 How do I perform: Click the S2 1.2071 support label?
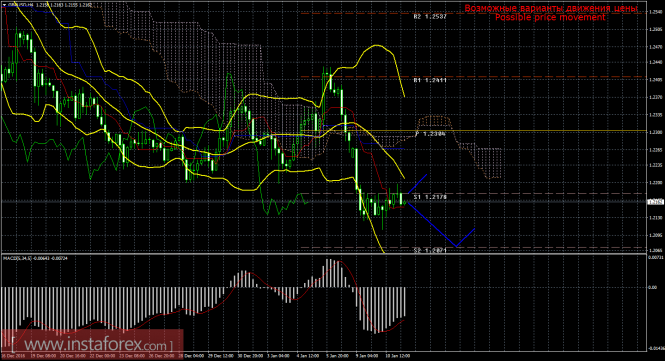(430, 251)
